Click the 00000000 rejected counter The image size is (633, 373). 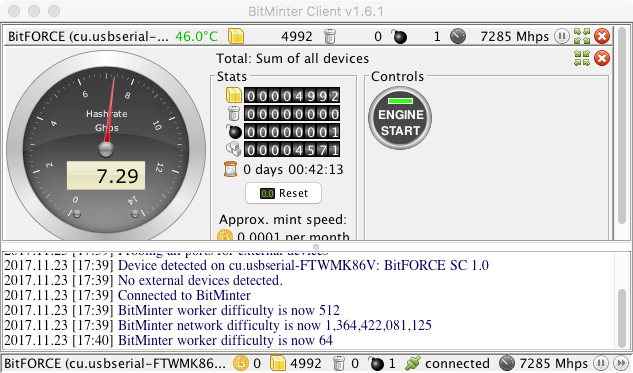(292, 114)
